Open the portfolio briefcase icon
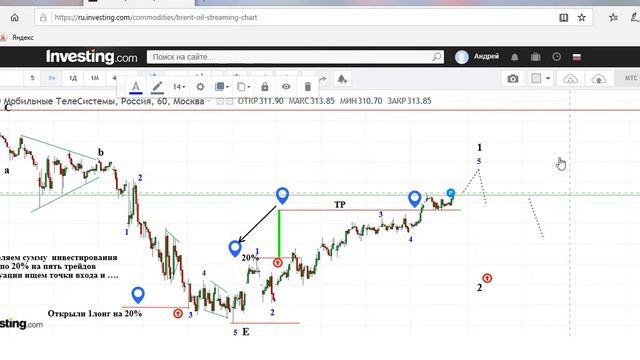This screenshot has width=640, height=360. (x=536, y=57)
